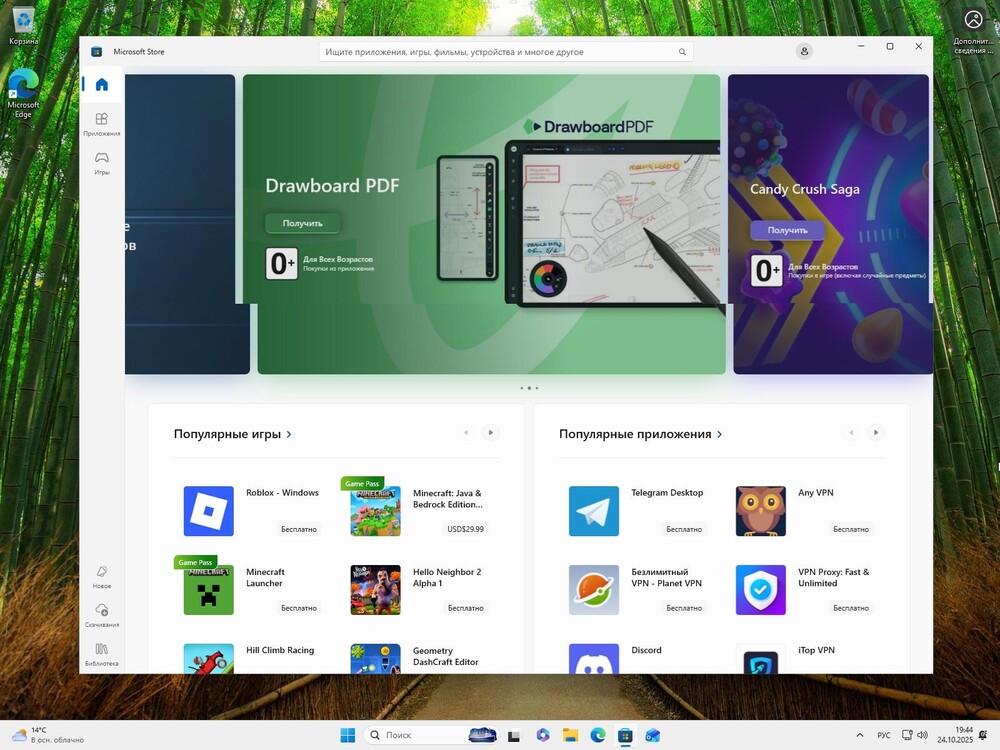Viewport: 1000px width, 750px height.
Task: Expand Популярные игры section via chevron
Action: [x=289, y=435]
